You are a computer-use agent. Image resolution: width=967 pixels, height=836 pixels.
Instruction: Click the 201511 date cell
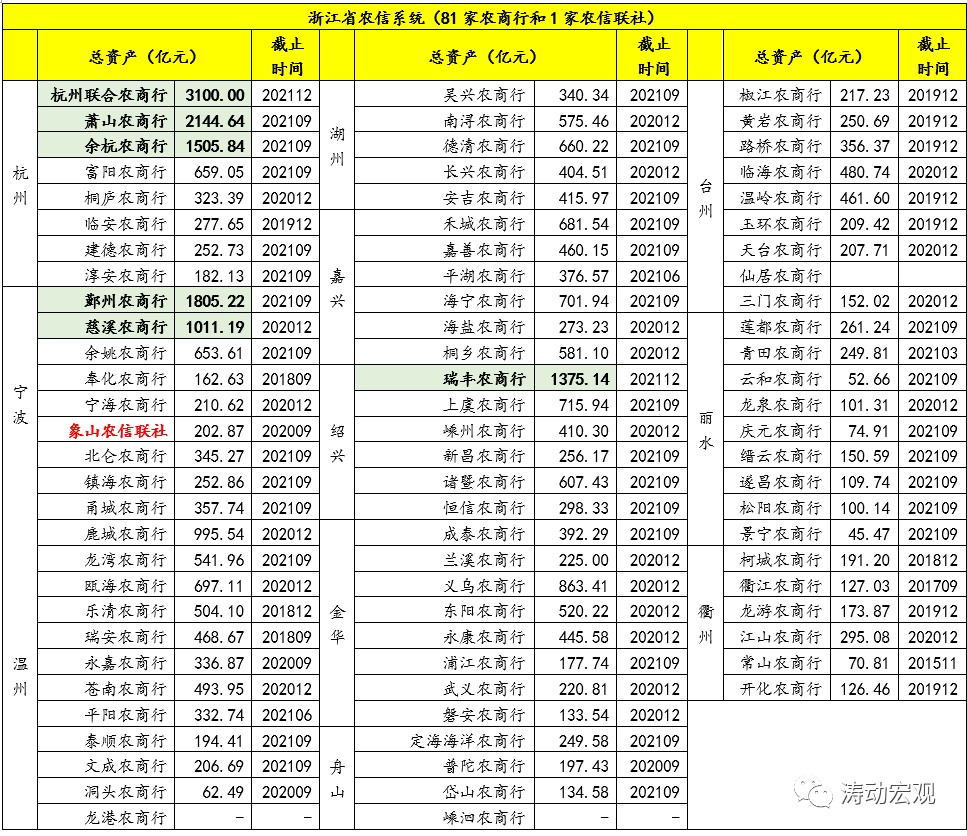pos(932,663)
